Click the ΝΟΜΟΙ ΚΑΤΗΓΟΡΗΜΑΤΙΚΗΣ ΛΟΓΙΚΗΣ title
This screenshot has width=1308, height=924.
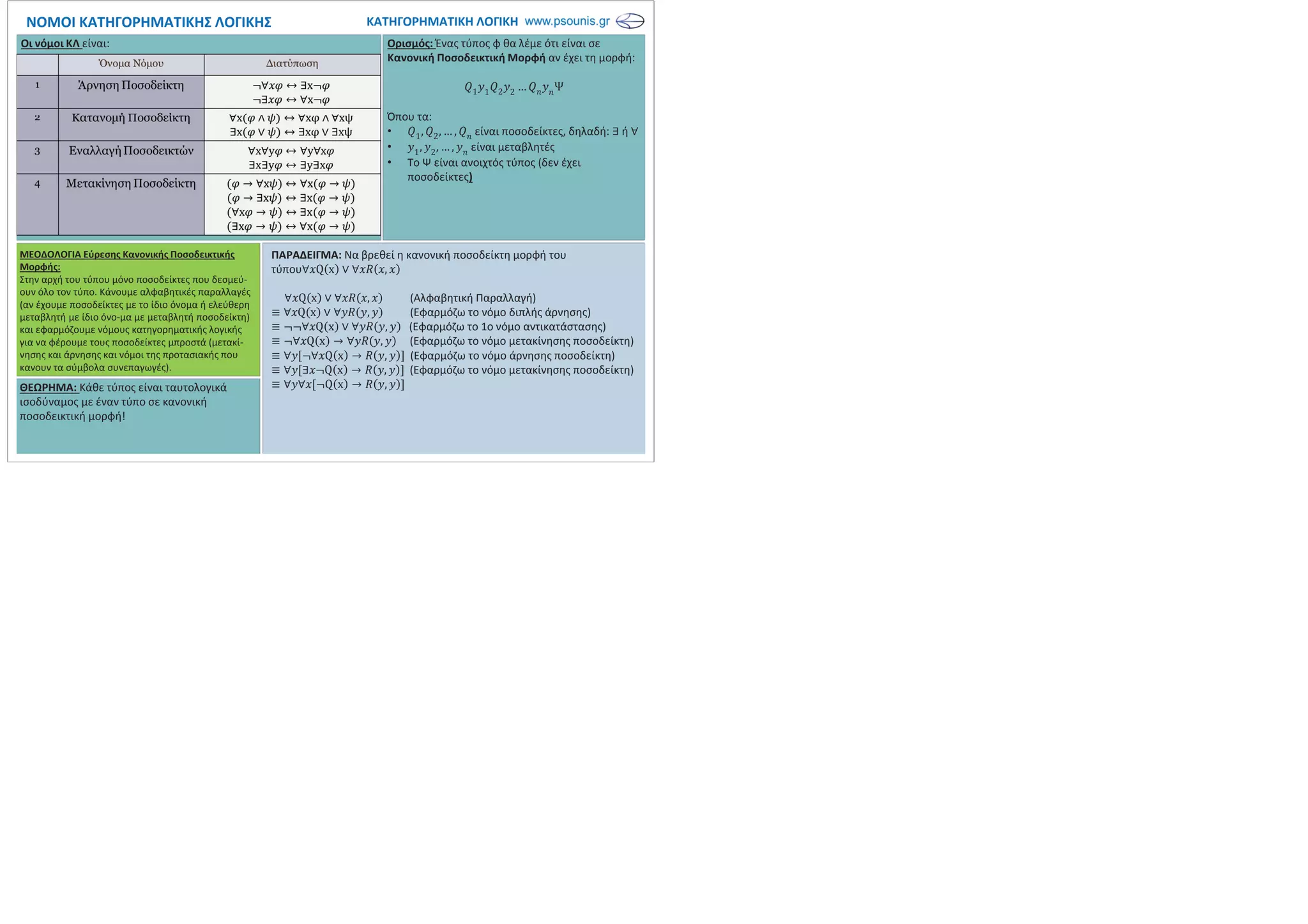[x=149, y=22]
